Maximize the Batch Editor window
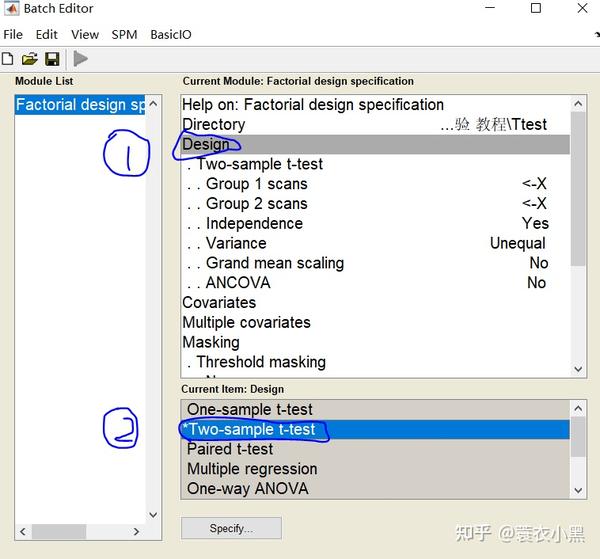600x559 pixels. [x=536, y=8]
